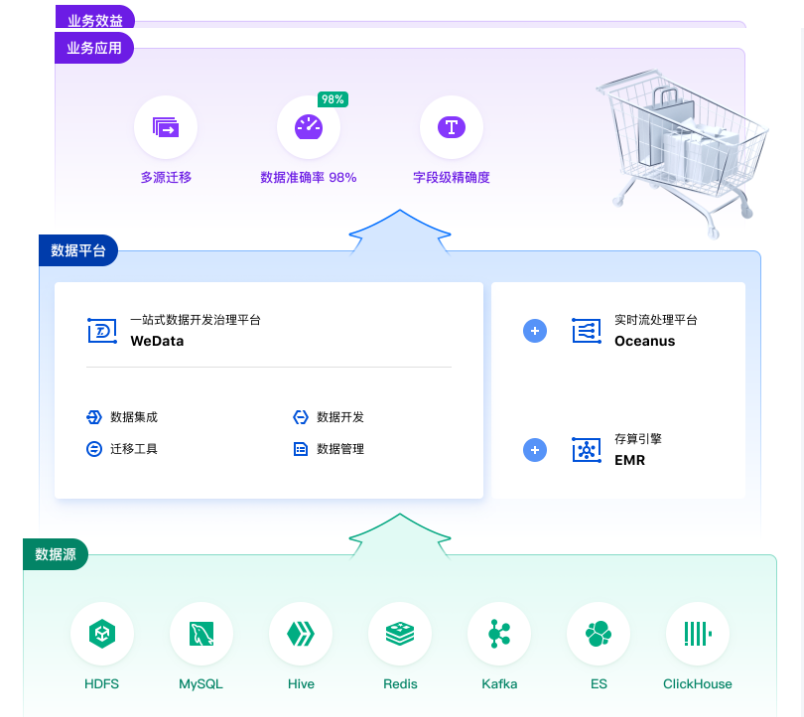Viewport: 804px width, 717px height.
Task: Click the 字段级精确度 caption text
Action: point(452,177)
